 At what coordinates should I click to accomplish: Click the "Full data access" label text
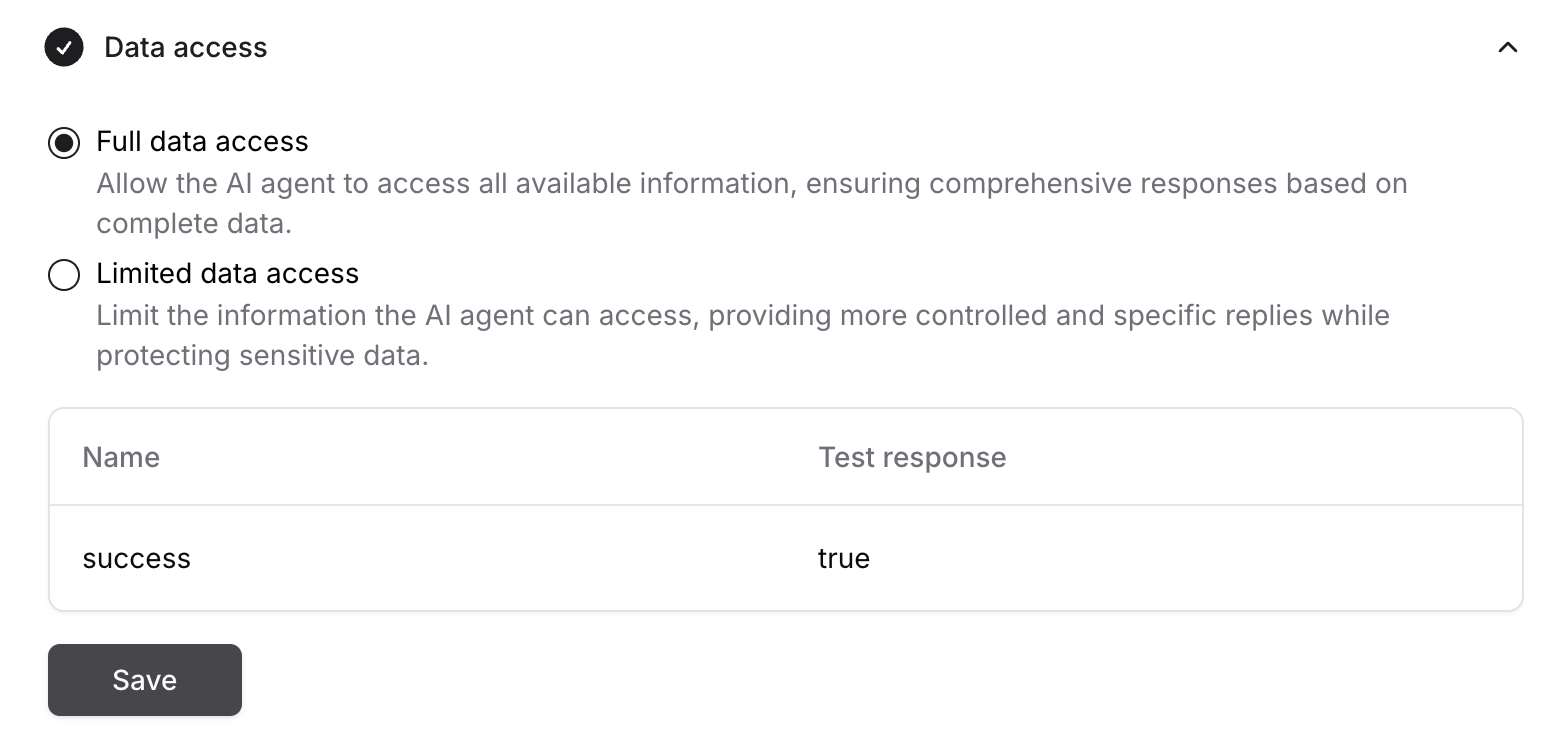(x=202, y=142)
